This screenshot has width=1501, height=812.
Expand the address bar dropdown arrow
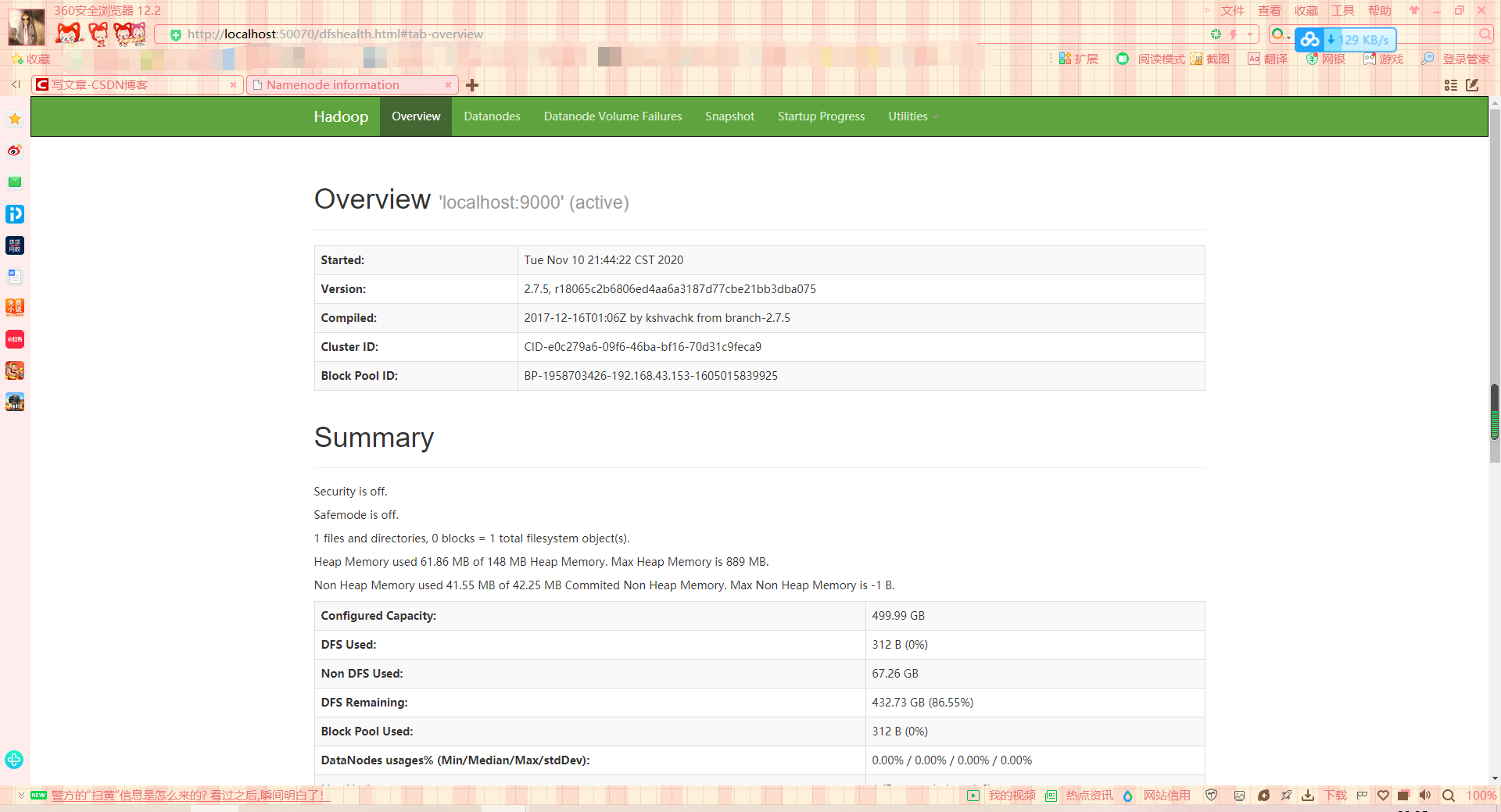point(1250,34)
